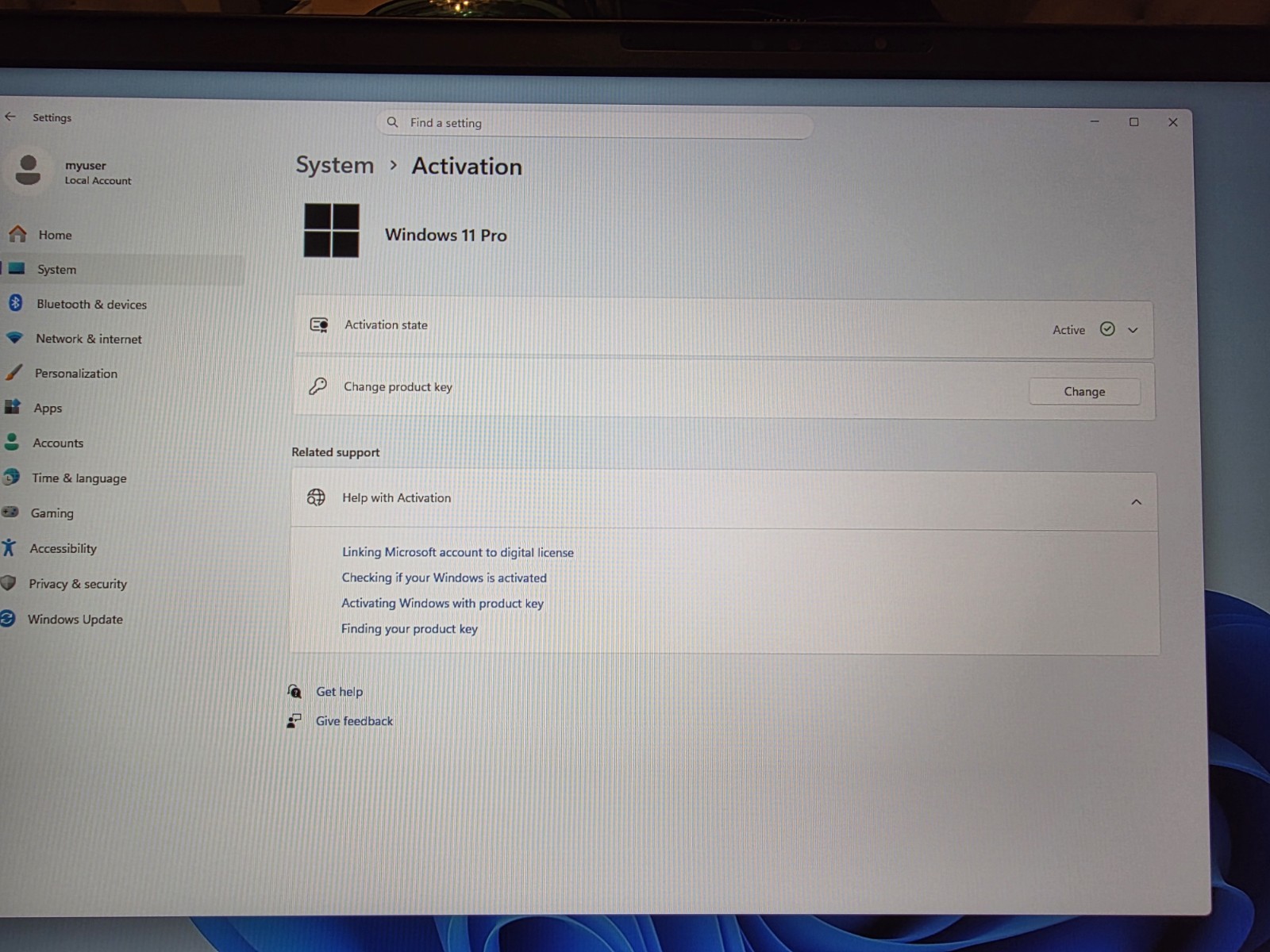Viewport: 1270px width, 952px height.
Task: Click the Network wifi icon
Action: pos(14,338)
